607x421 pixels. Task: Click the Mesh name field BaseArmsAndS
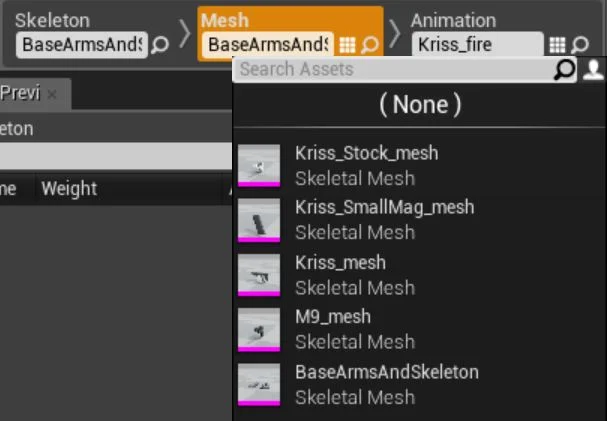(268, 45)
